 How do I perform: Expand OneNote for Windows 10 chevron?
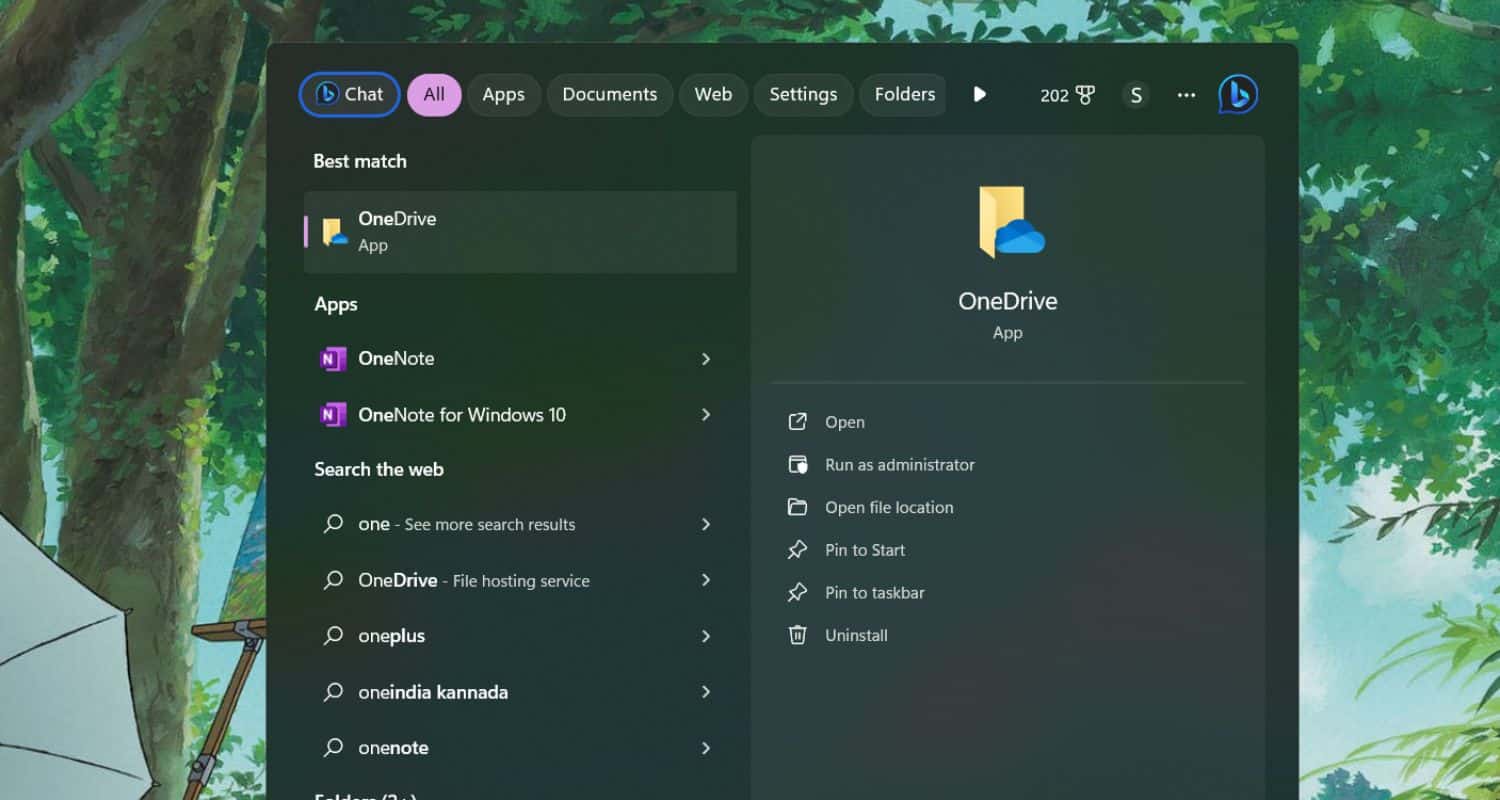[706, 415]
